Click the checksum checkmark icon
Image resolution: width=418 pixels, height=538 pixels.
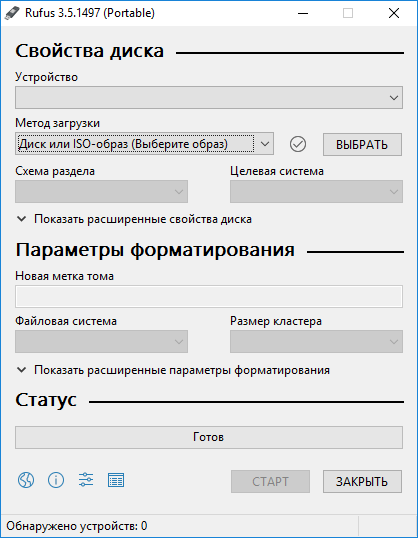coord(298,144)
